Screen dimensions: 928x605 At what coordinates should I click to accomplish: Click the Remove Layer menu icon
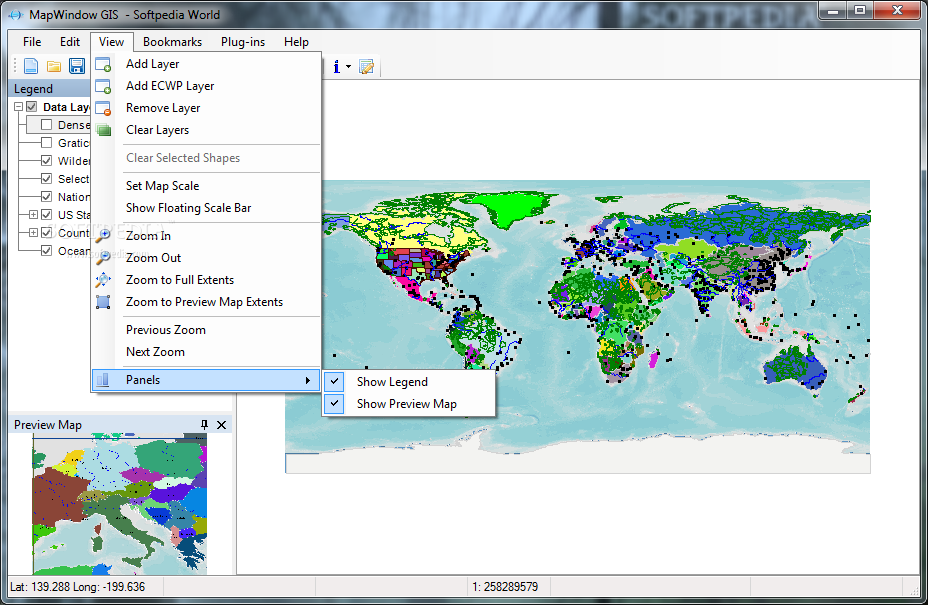click(103, 108)
